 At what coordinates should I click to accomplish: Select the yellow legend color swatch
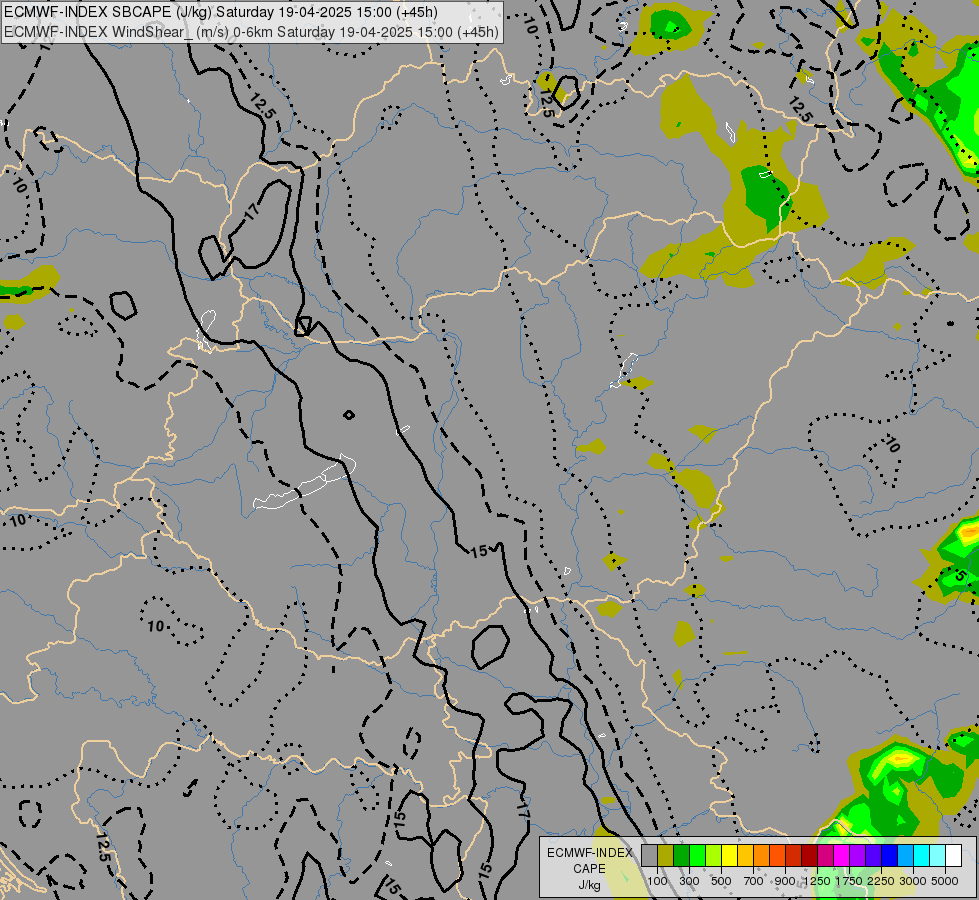(729, 855)
